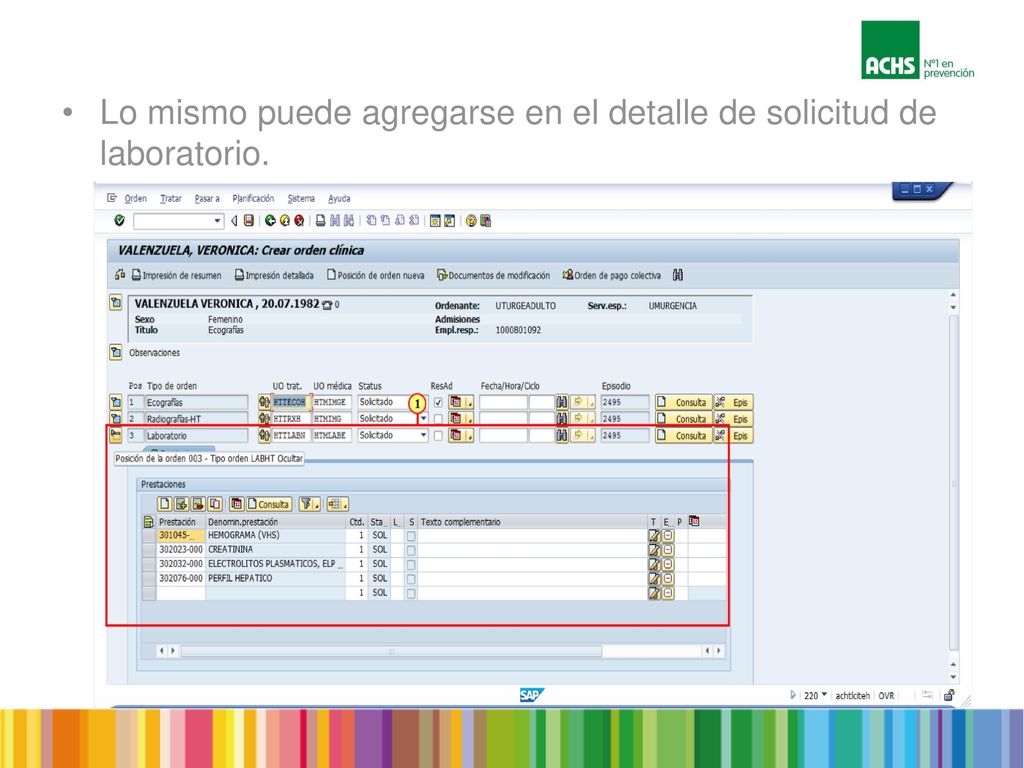Click the lock icon in the status bar
The image size is (1024, 768).
[949, 695]
